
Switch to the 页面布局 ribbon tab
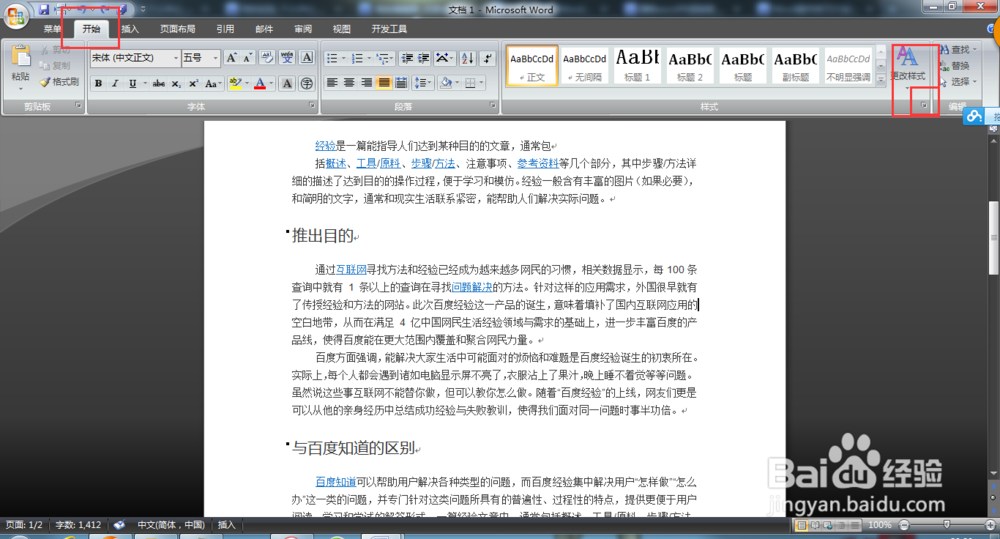click(178, 29)
